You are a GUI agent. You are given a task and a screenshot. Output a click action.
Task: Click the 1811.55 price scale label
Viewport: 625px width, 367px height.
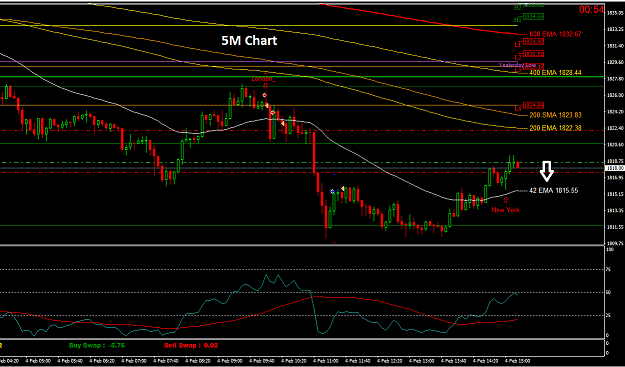(614, 227)
